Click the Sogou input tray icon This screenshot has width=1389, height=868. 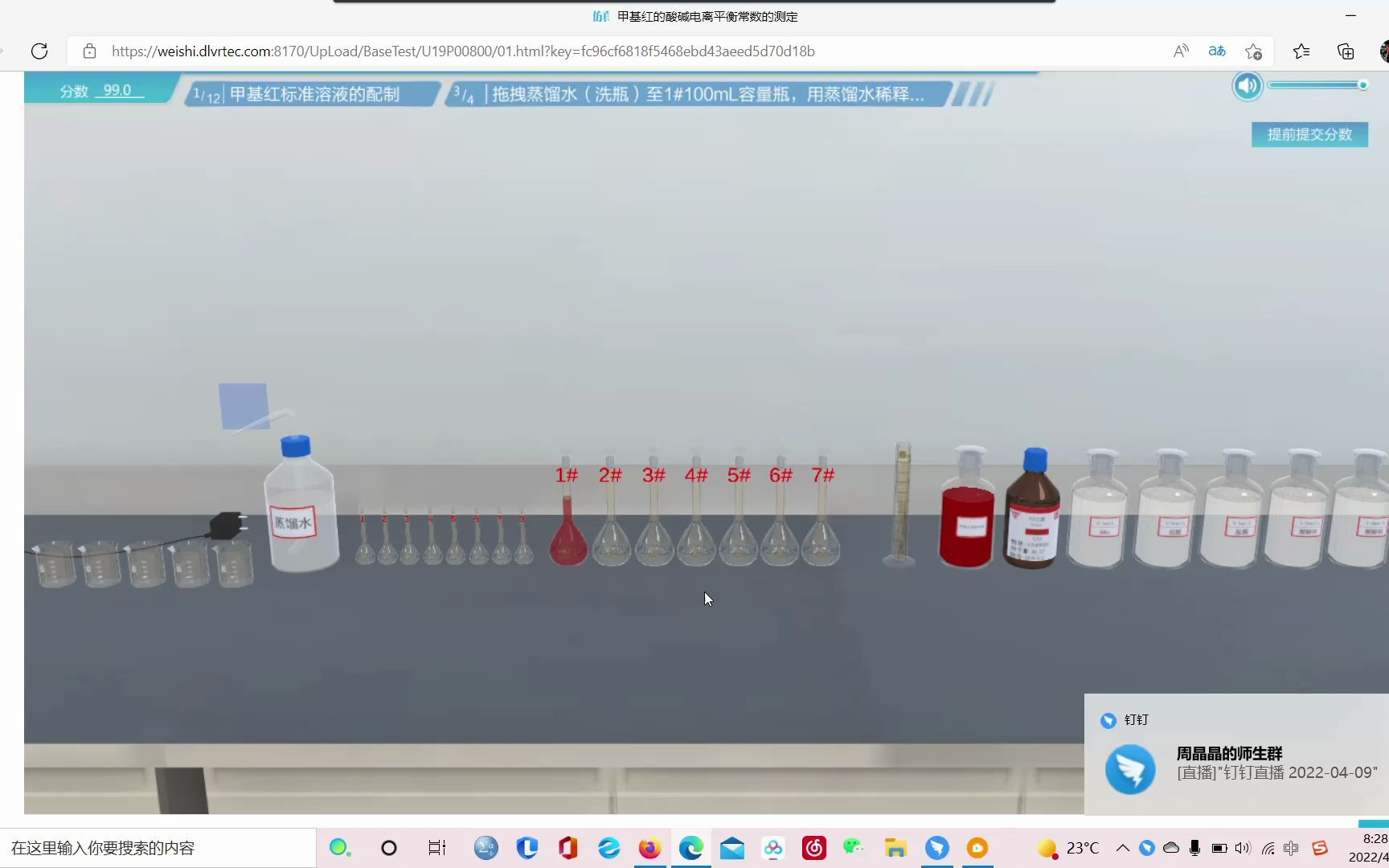pyautogui.click(x=1320, y=848)
